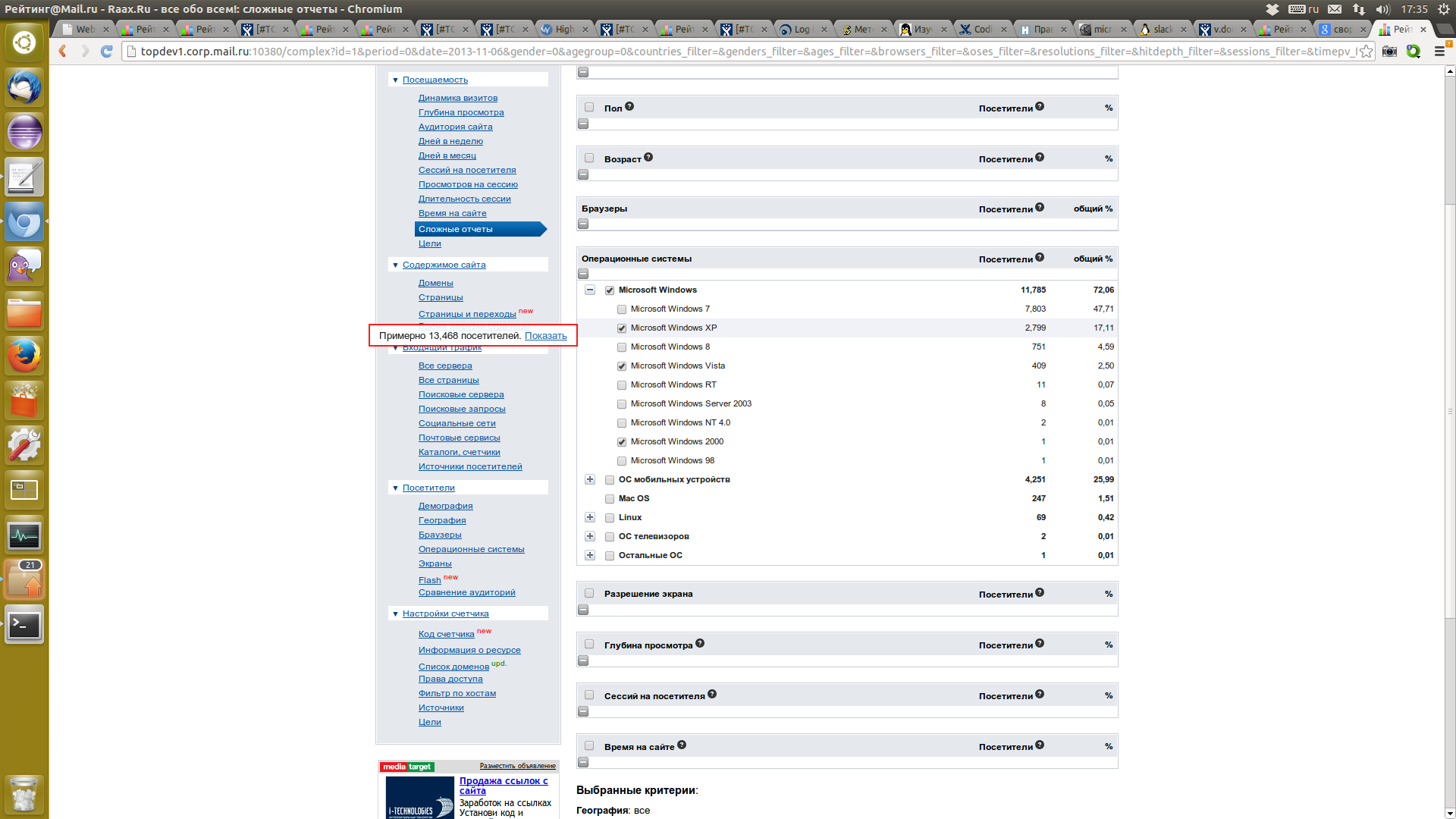Uncheck the Microsoft Windows XP checkbox
The width and height of the screenshot is (1456, 819).
[622, 328]
